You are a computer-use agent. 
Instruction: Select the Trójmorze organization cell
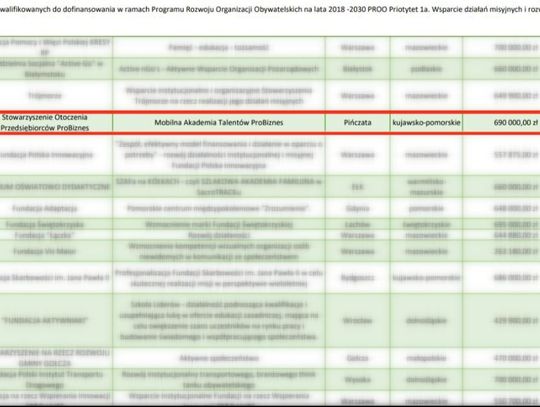click(45, 95)
